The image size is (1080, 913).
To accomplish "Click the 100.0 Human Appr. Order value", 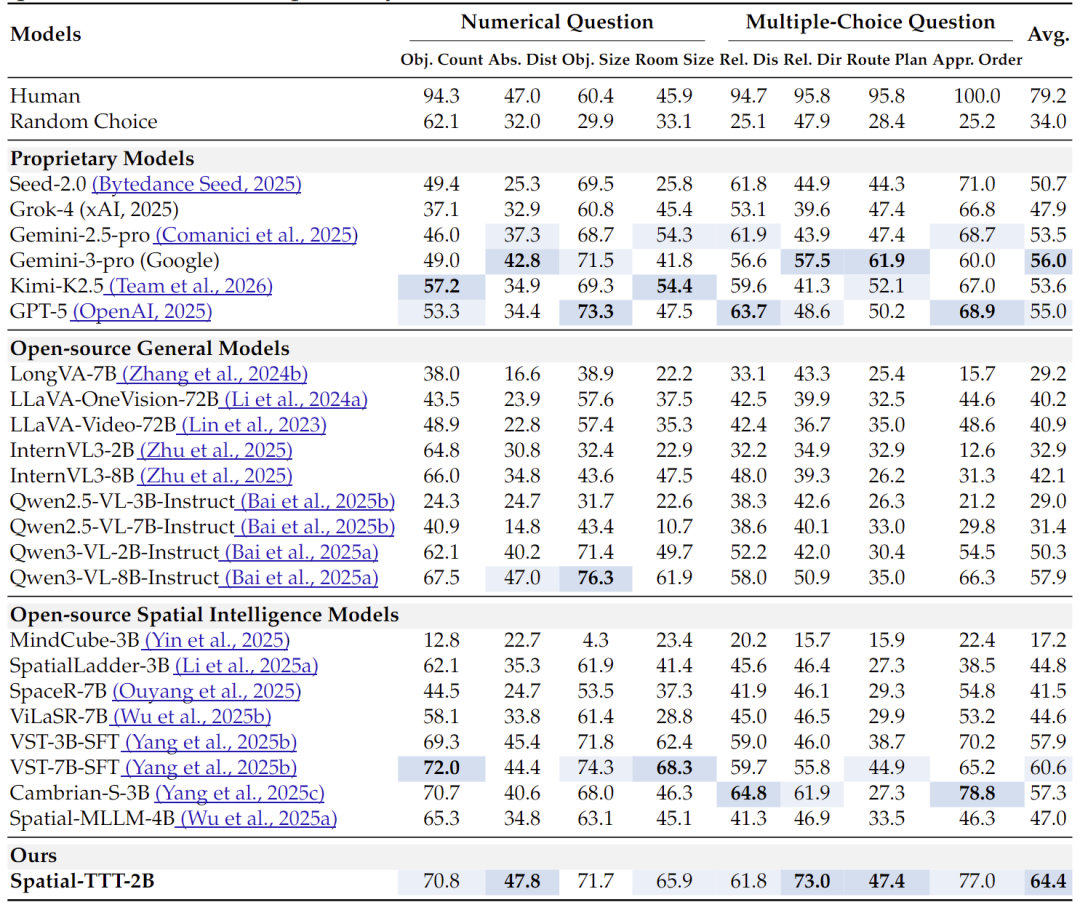I will (977, 96).
